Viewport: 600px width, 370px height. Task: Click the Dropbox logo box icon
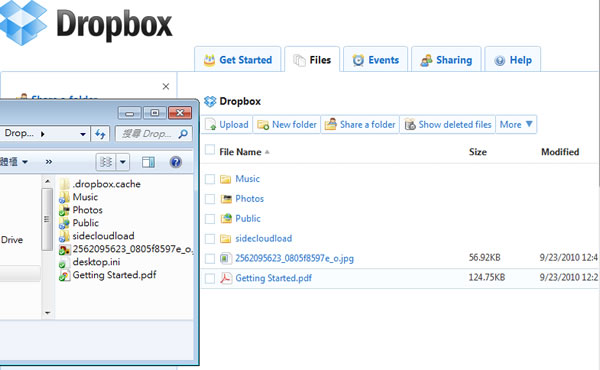point(23,22)
